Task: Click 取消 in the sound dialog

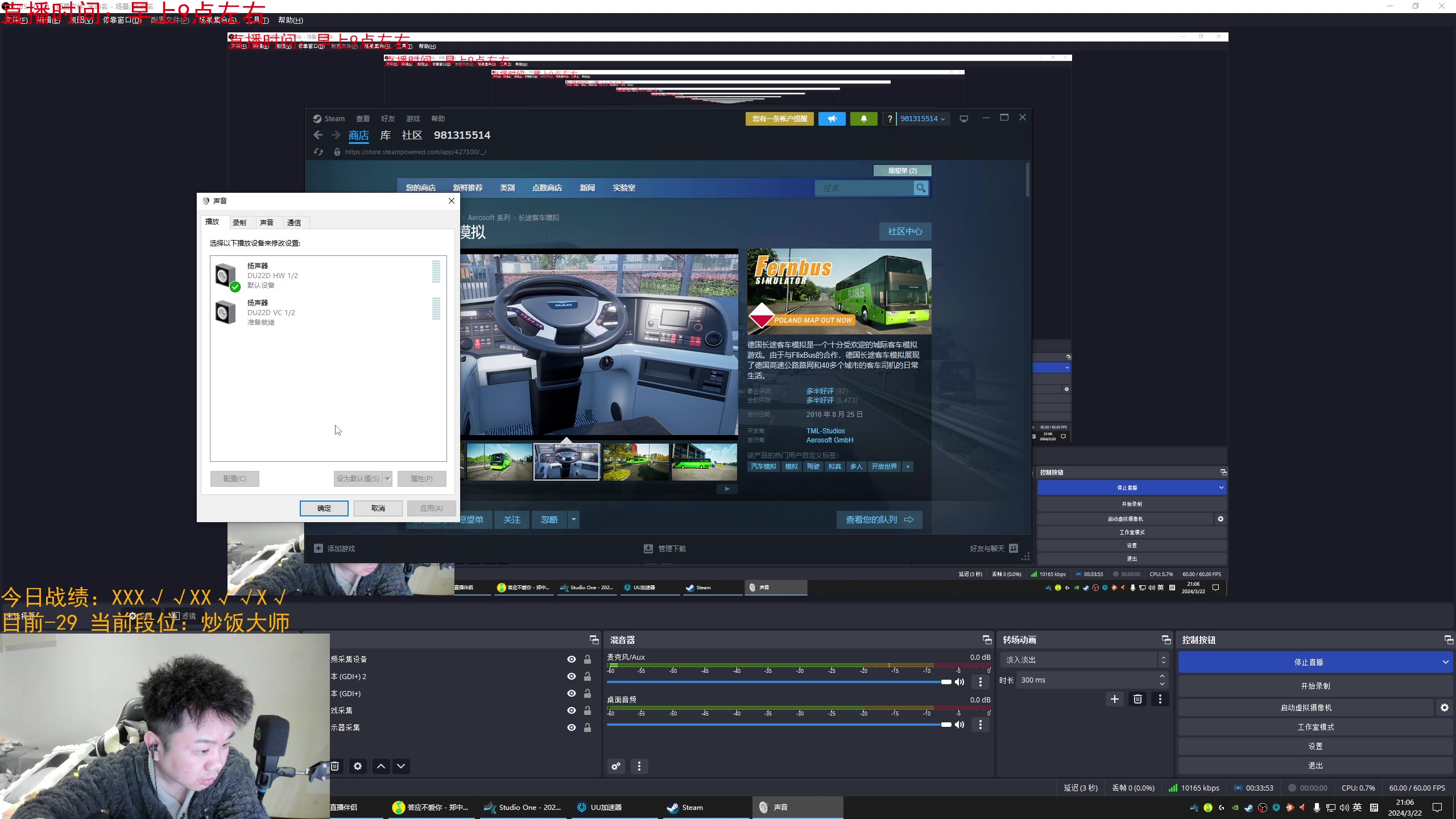Action: coord(378,508)
